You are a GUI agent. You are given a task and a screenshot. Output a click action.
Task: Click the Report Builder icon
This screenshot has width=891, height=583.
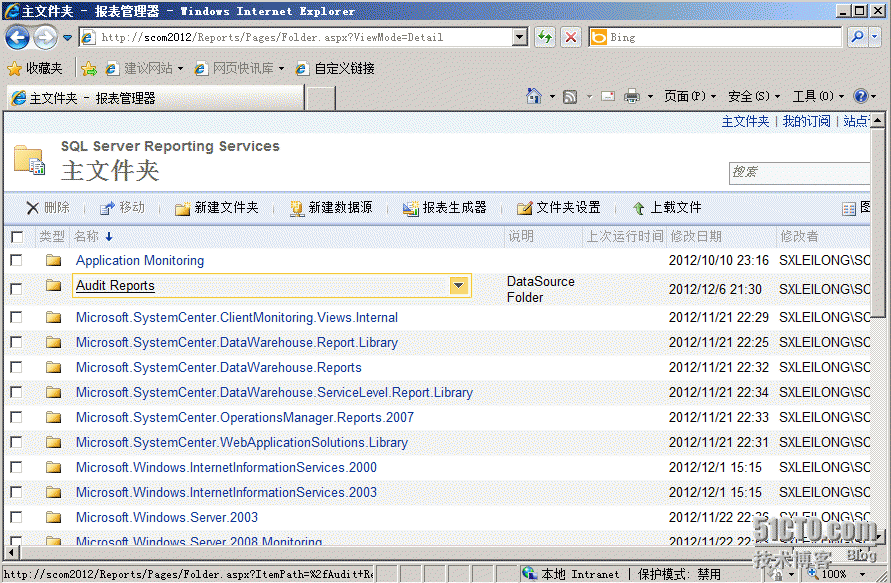click(410, 209)
